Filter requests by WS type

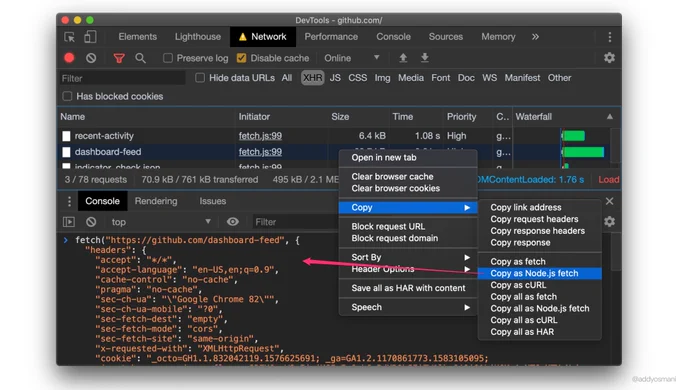click(490, 78)
